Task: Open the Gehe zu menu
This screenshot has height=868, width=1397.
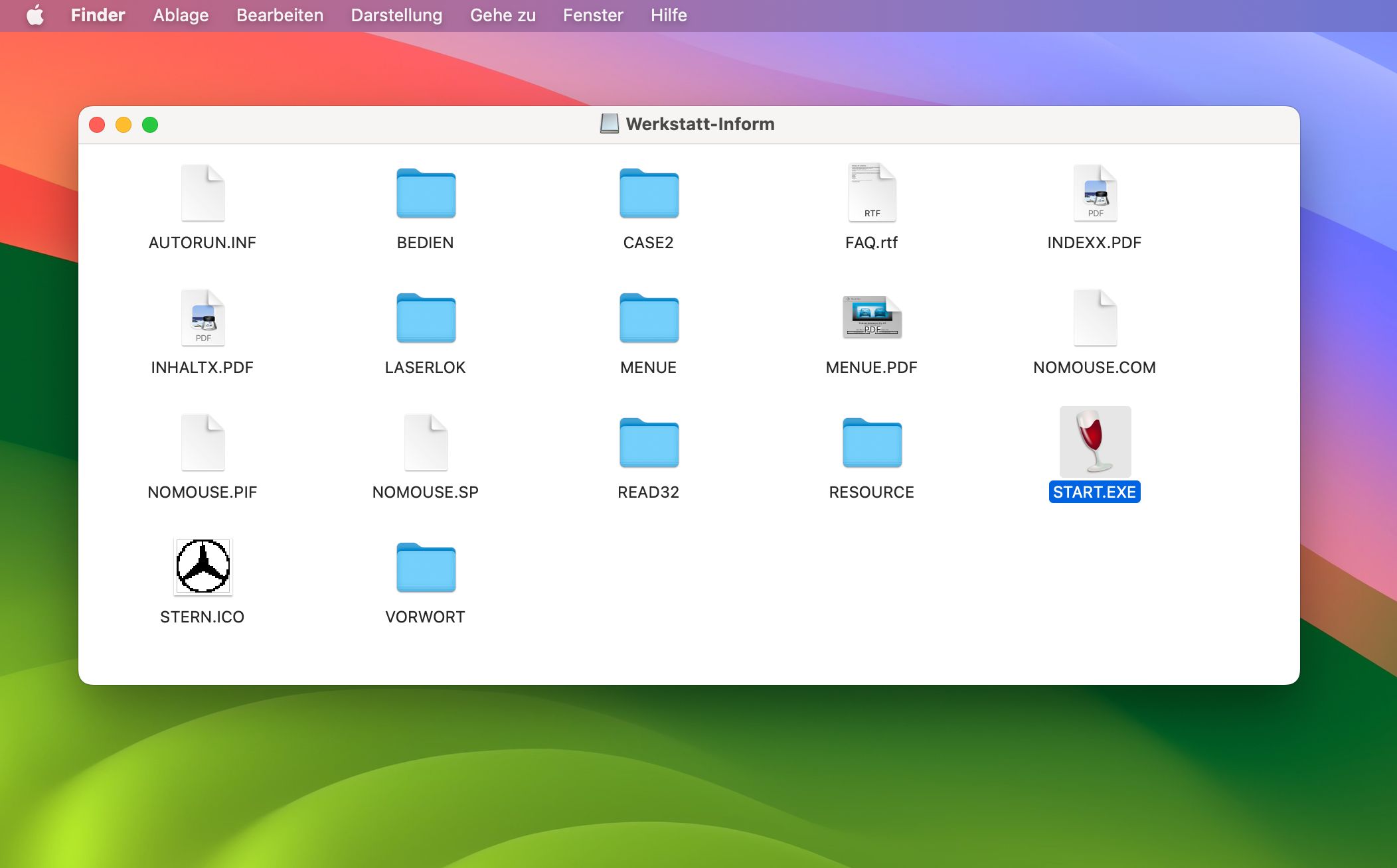Action: 503,15
